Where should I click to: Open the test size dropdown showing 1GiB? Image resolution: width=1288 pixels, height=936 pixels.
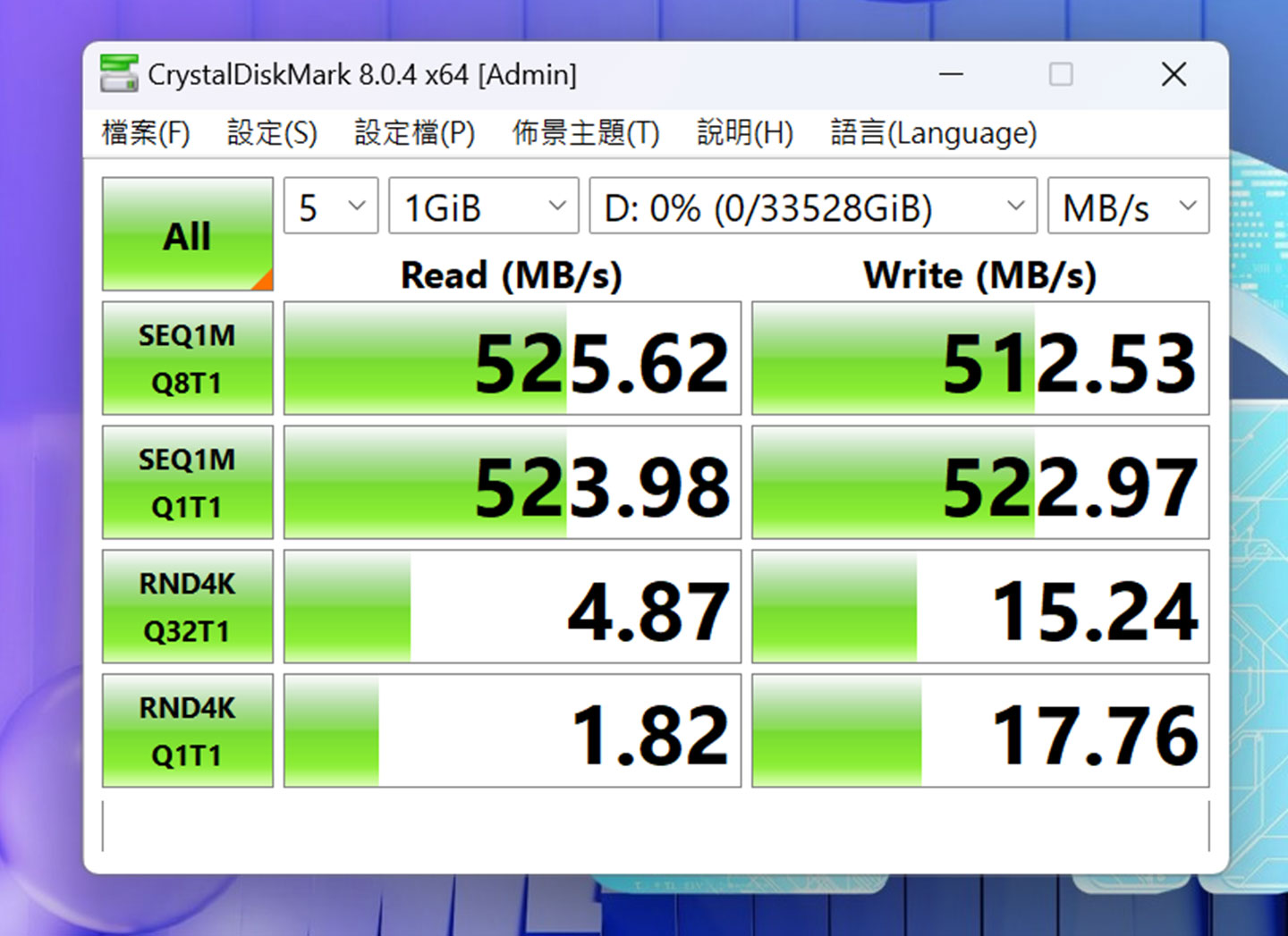[482, 206]
